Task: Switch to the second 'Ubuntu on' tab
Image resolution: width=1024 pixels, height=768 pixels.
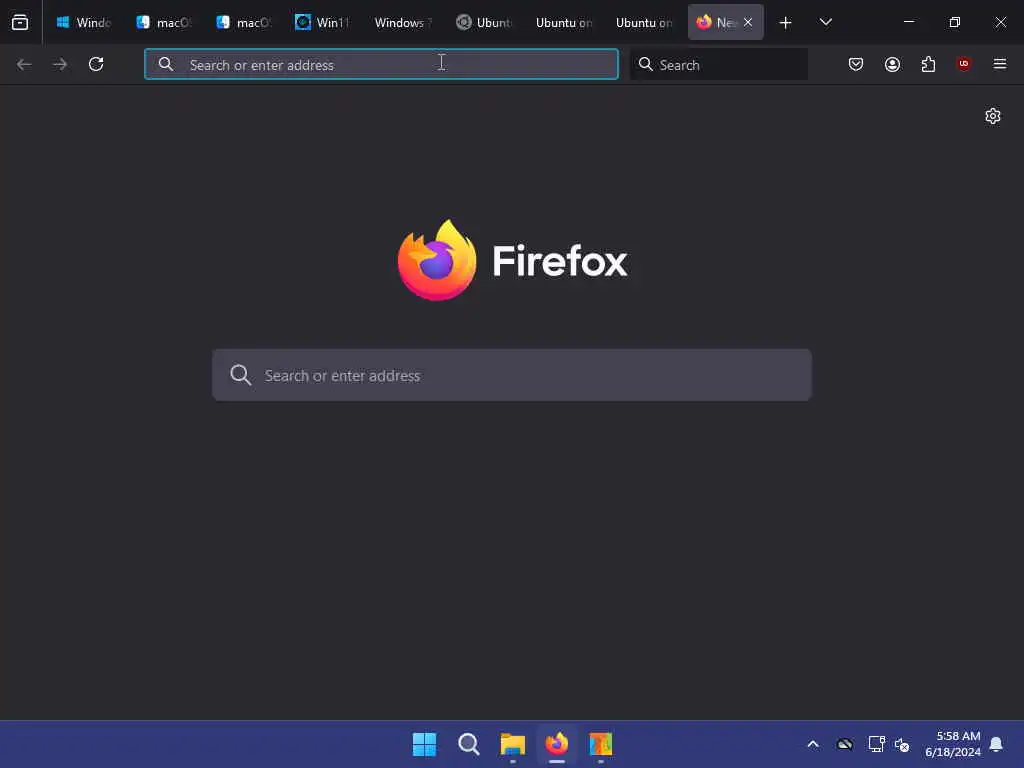Action: (644, 22)
